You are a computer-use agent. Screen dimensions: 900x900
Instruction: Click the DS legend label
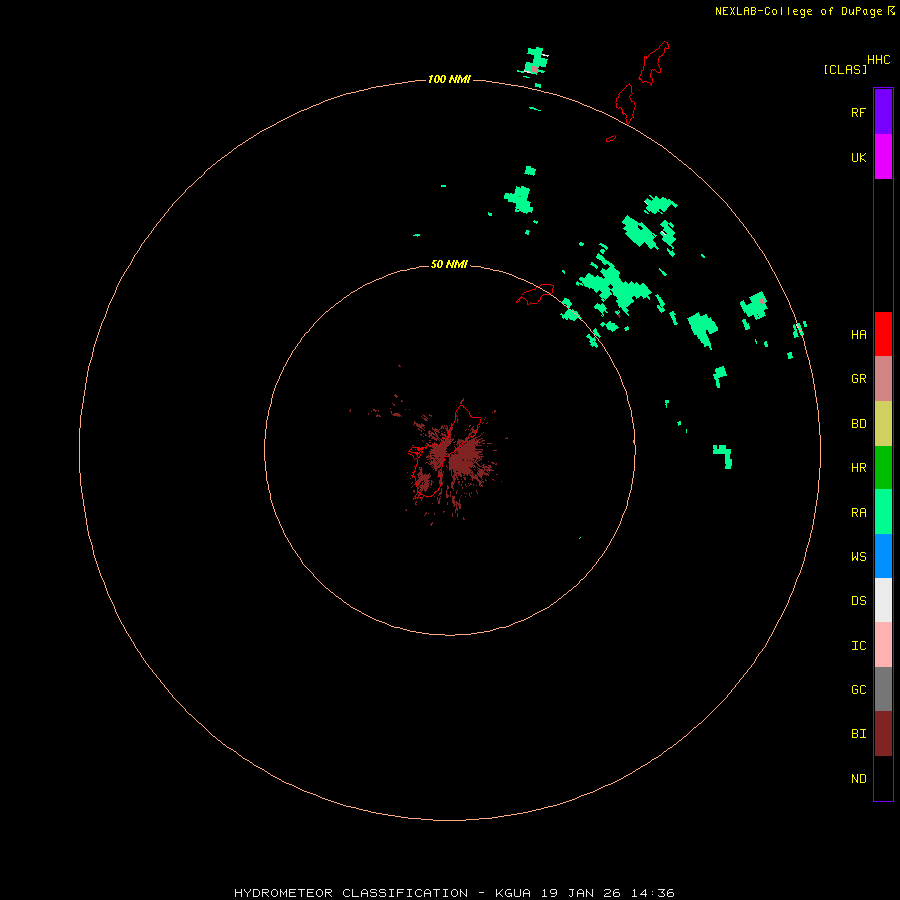pyautogui.click(x=858, y=601)
